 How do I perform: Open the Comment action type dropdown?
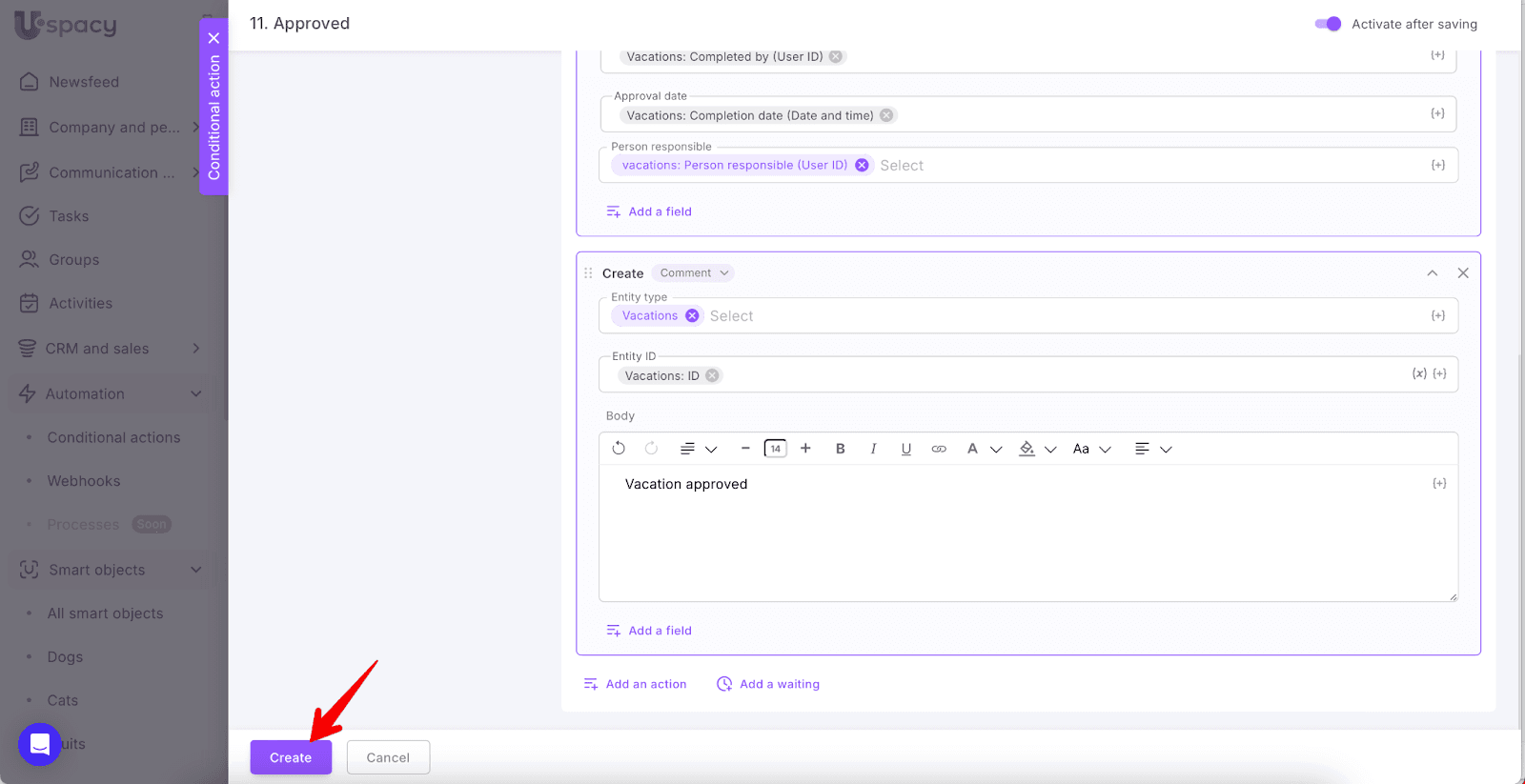tap(694, 273)
